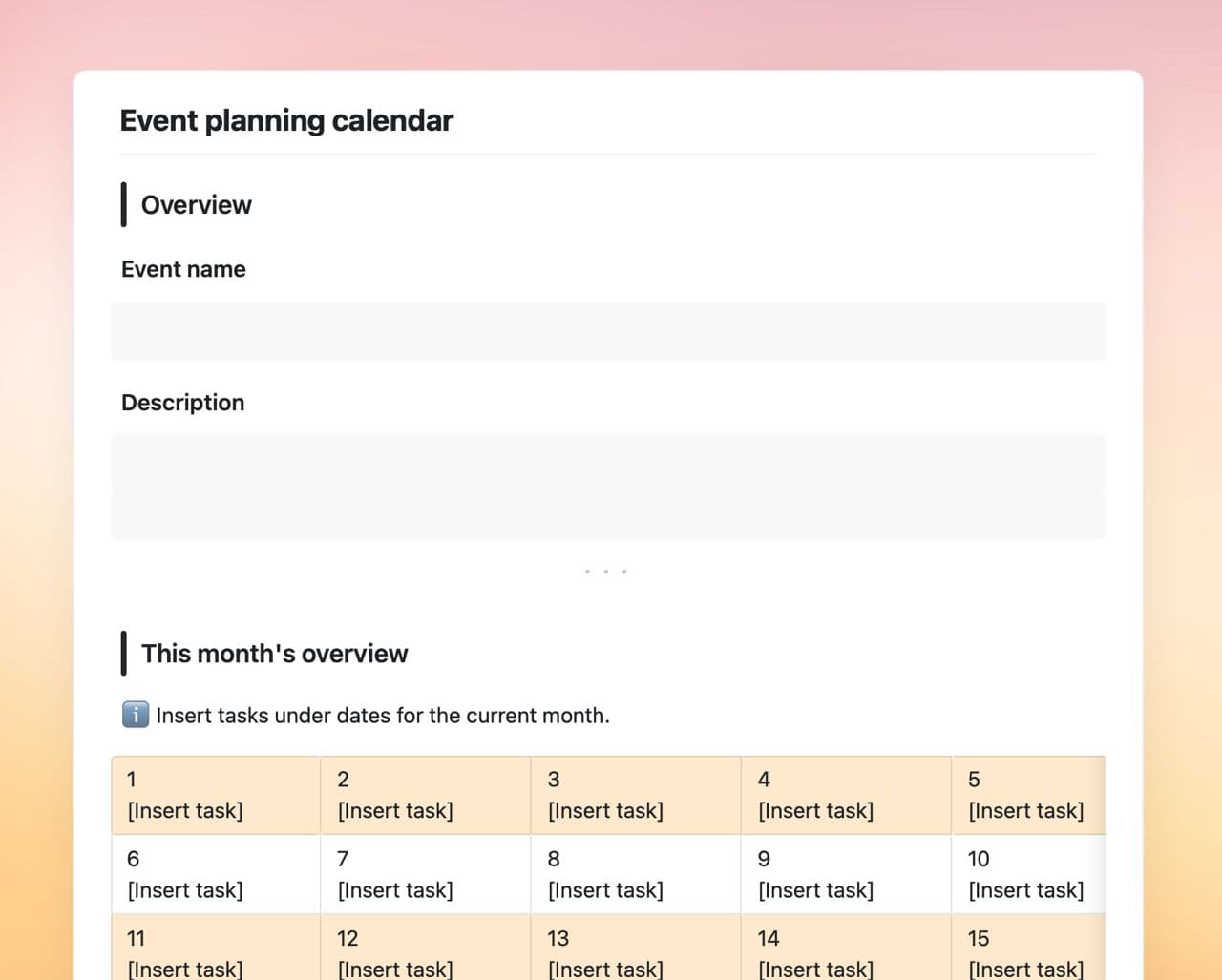Click the Overview section heading
1222x980 pixels.
point(196,205)
